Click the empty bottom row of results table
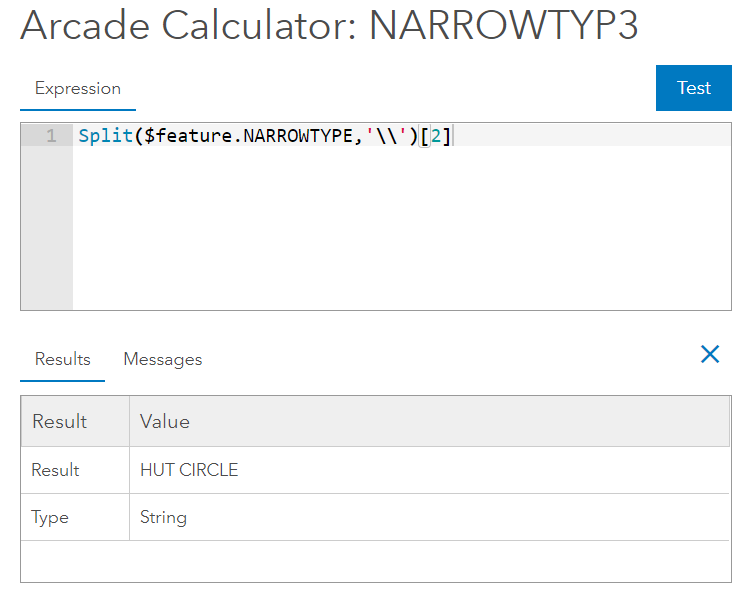Image resolution: width=745 pixels, height=591 pixels. tap(375, 561)
